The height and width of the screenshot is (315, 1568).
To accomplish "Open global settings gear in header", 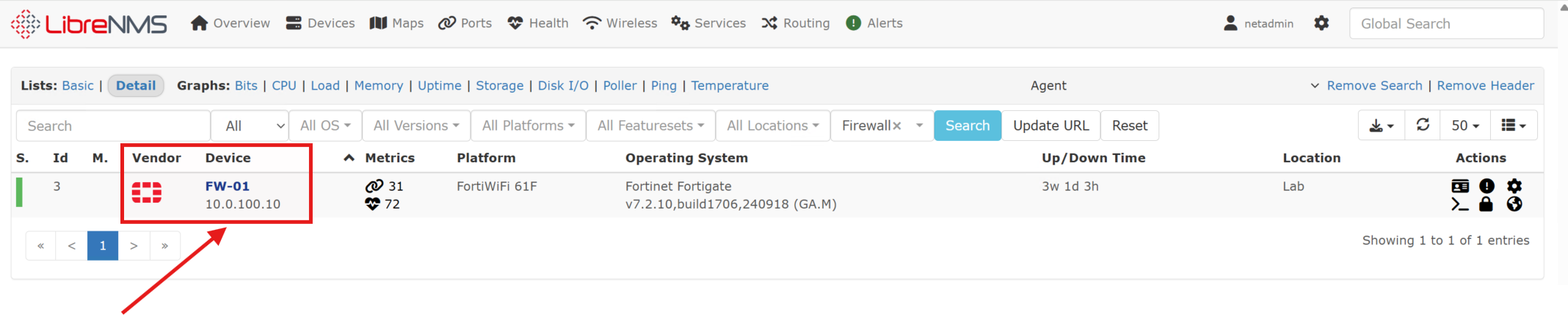I will point(1321,23).
